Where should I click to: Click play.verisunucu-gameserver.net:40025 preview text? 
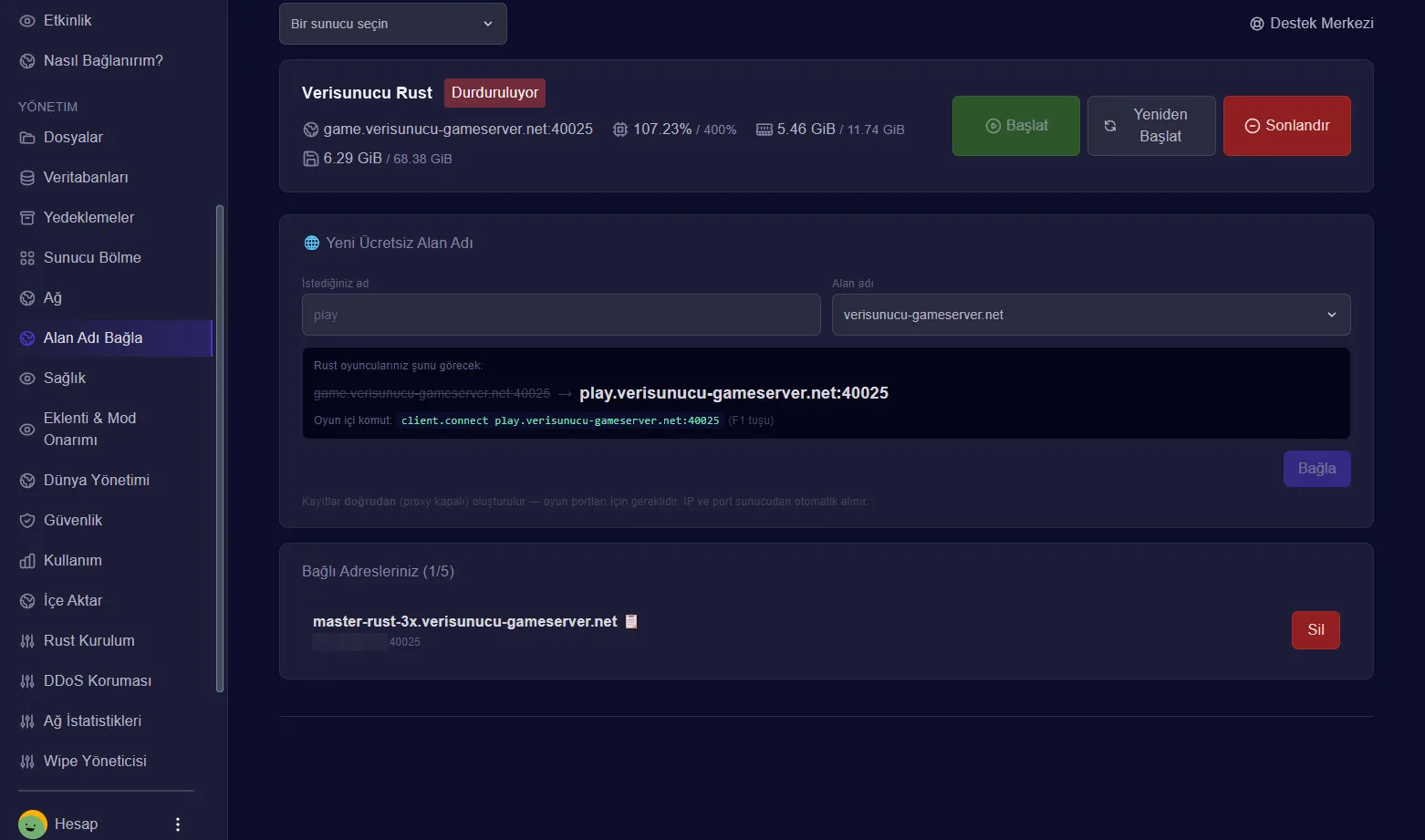733,393
